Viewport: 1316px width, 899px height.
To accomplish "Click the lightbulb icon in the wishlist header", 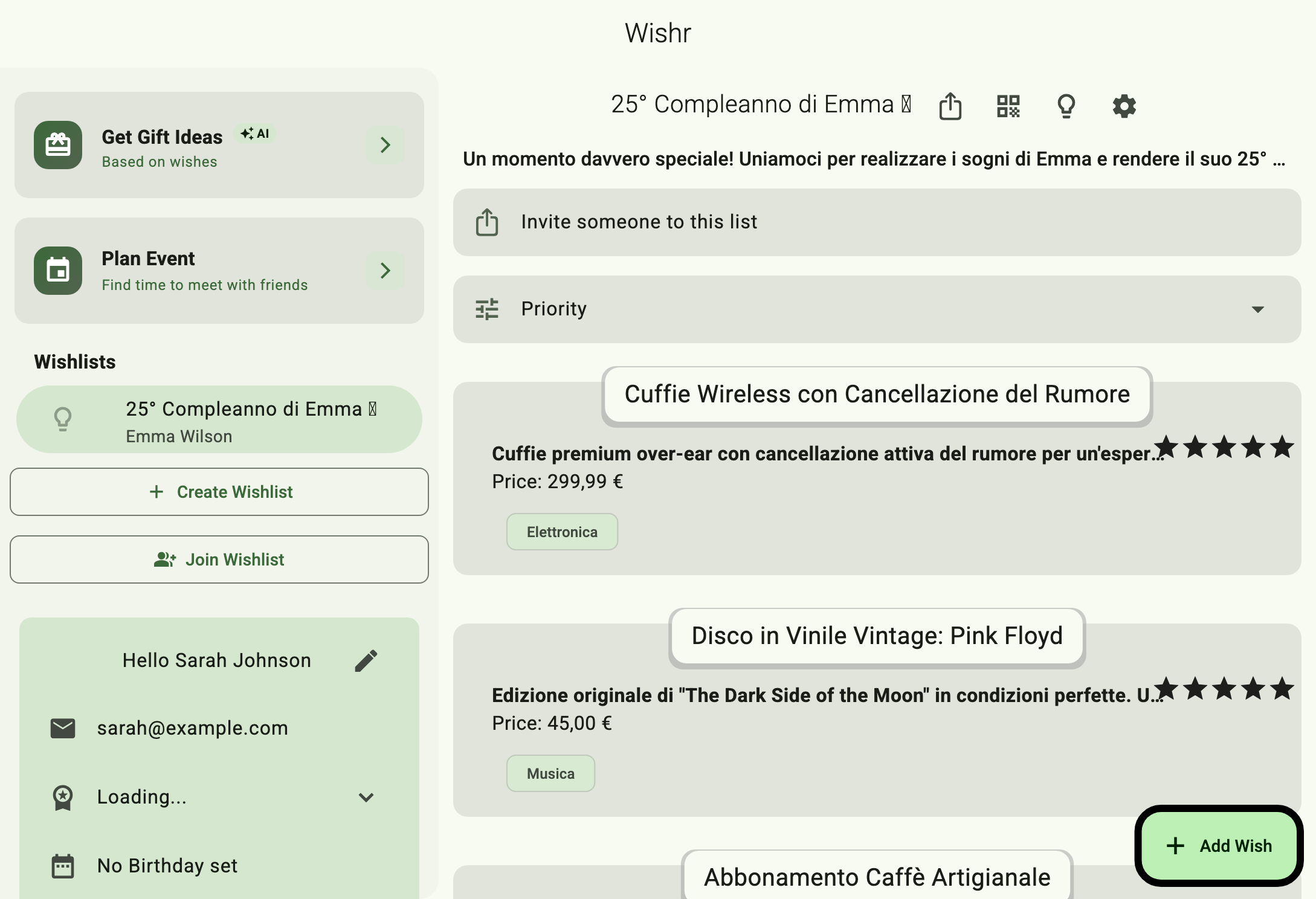I will [1066, 106].
